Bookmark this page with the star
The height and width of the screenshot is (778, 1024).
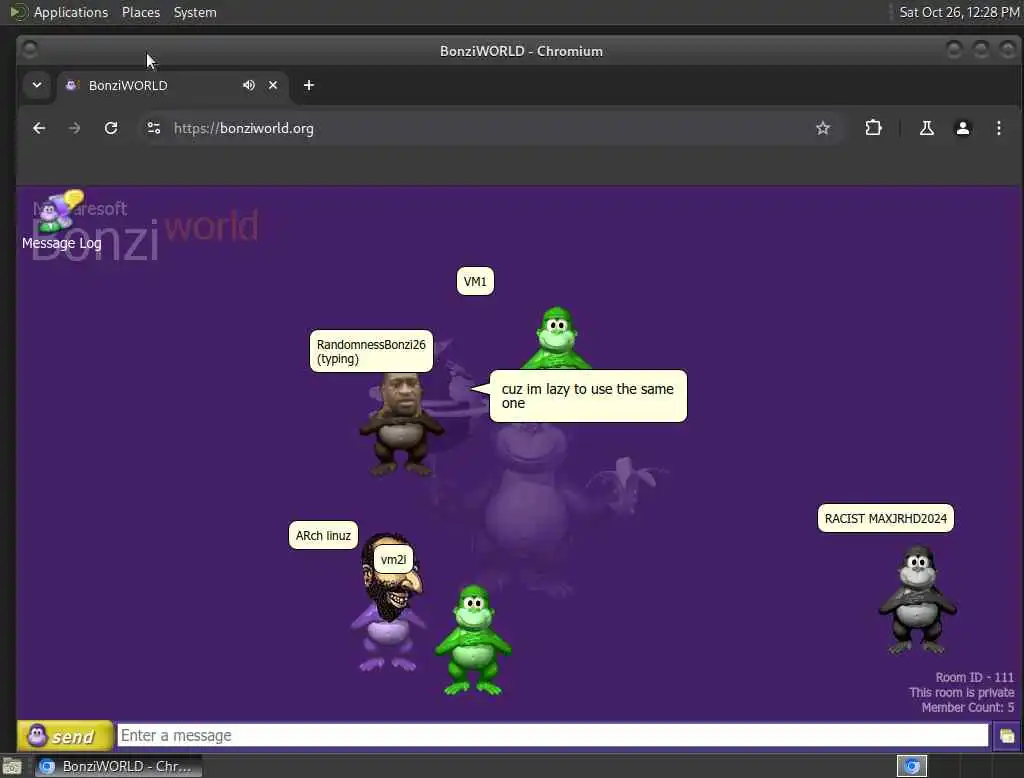tap(823, 129)
